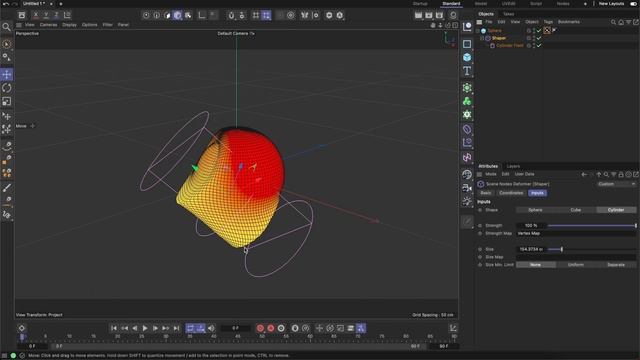Screen dimensions: 640x360
Task: Select Standard layout at top
Action: (451, 4)
